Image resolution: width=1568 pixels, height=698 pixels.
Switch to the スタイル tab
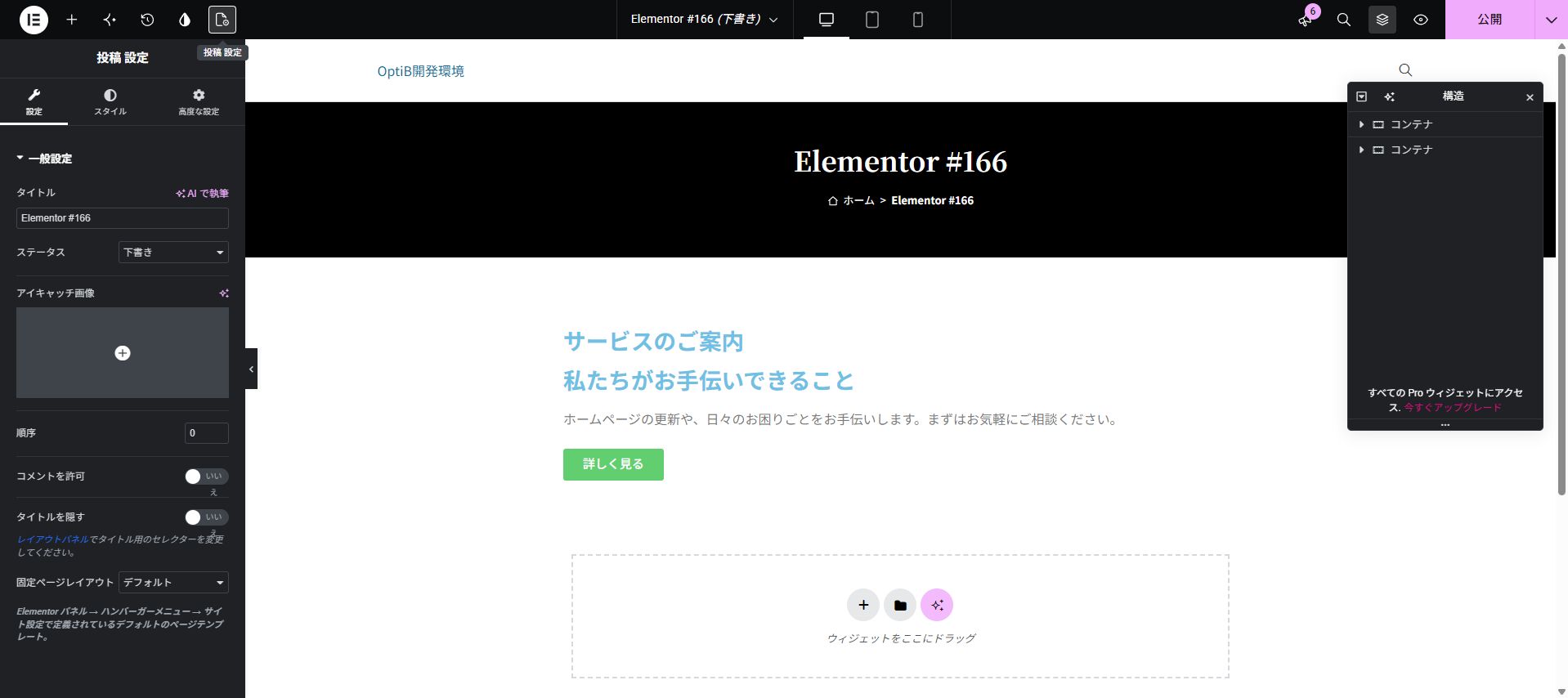pyautogui.click(x=110, y=102)
